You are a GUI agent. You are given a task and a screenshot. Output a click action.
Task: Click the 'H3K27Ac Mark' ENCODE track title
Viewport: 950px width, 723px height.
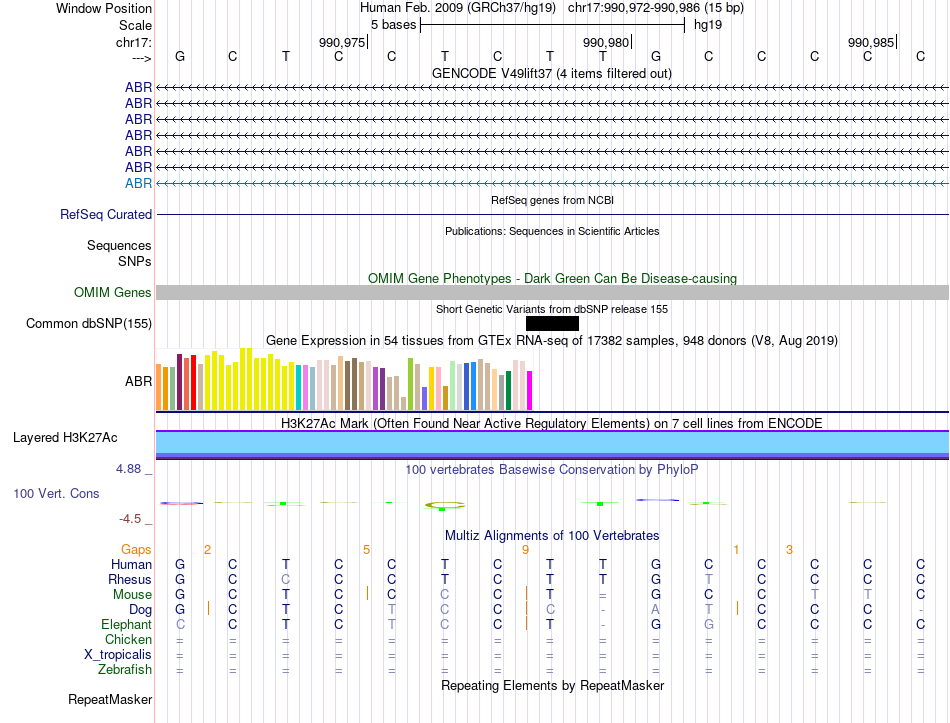pos(551,423)
